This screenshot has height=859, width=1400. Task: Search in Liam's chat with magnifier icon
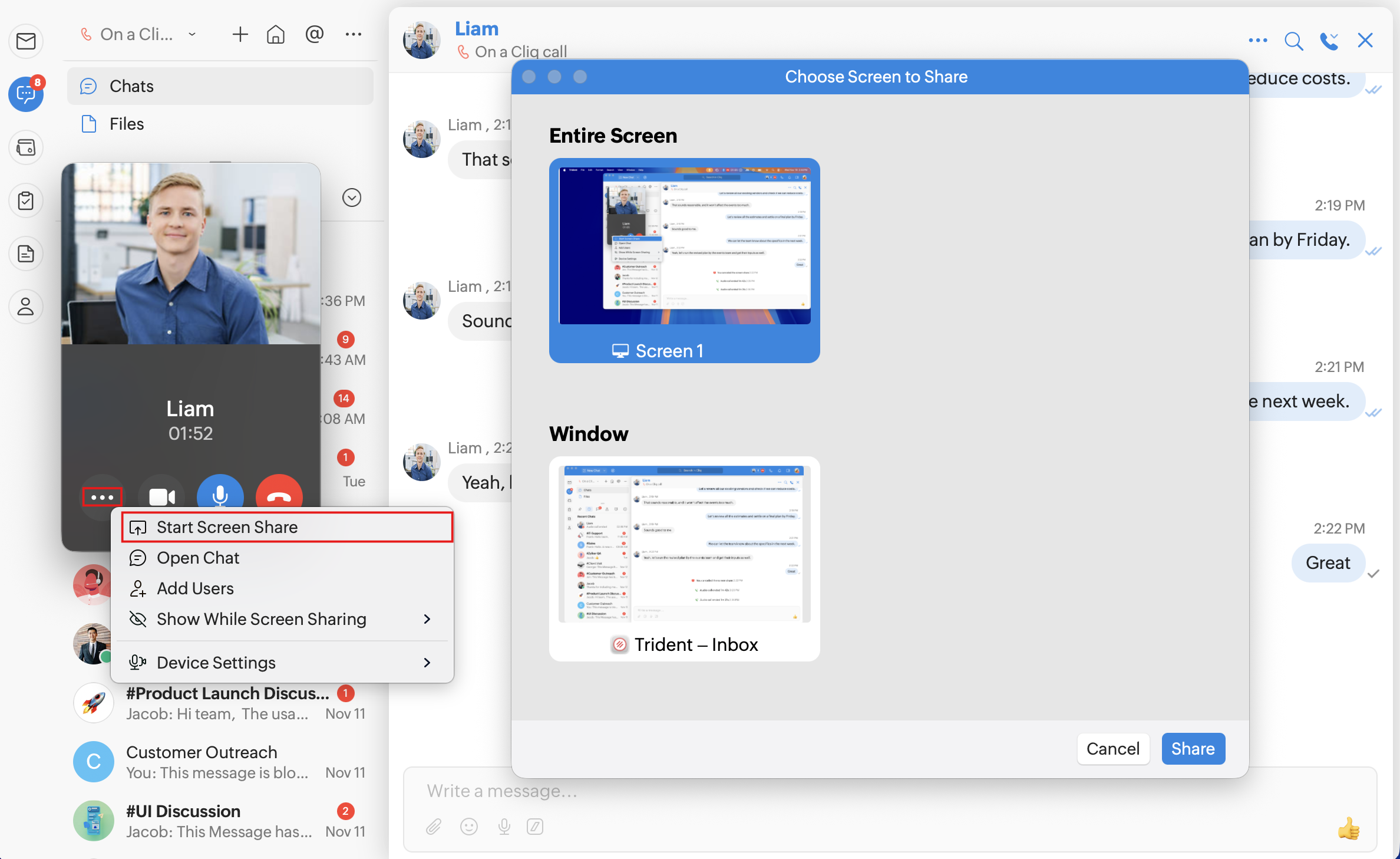click(x=1293, y=41)
